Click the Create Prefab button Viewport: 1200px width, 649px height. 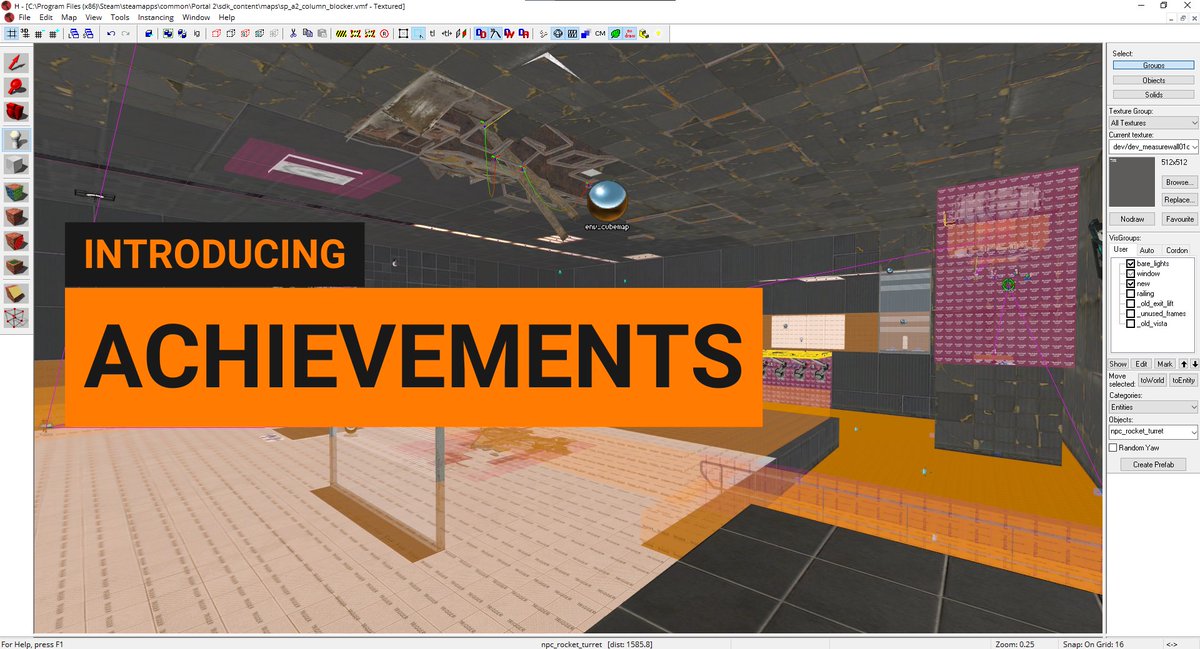pyautogui.click(x=1153, y=464)
